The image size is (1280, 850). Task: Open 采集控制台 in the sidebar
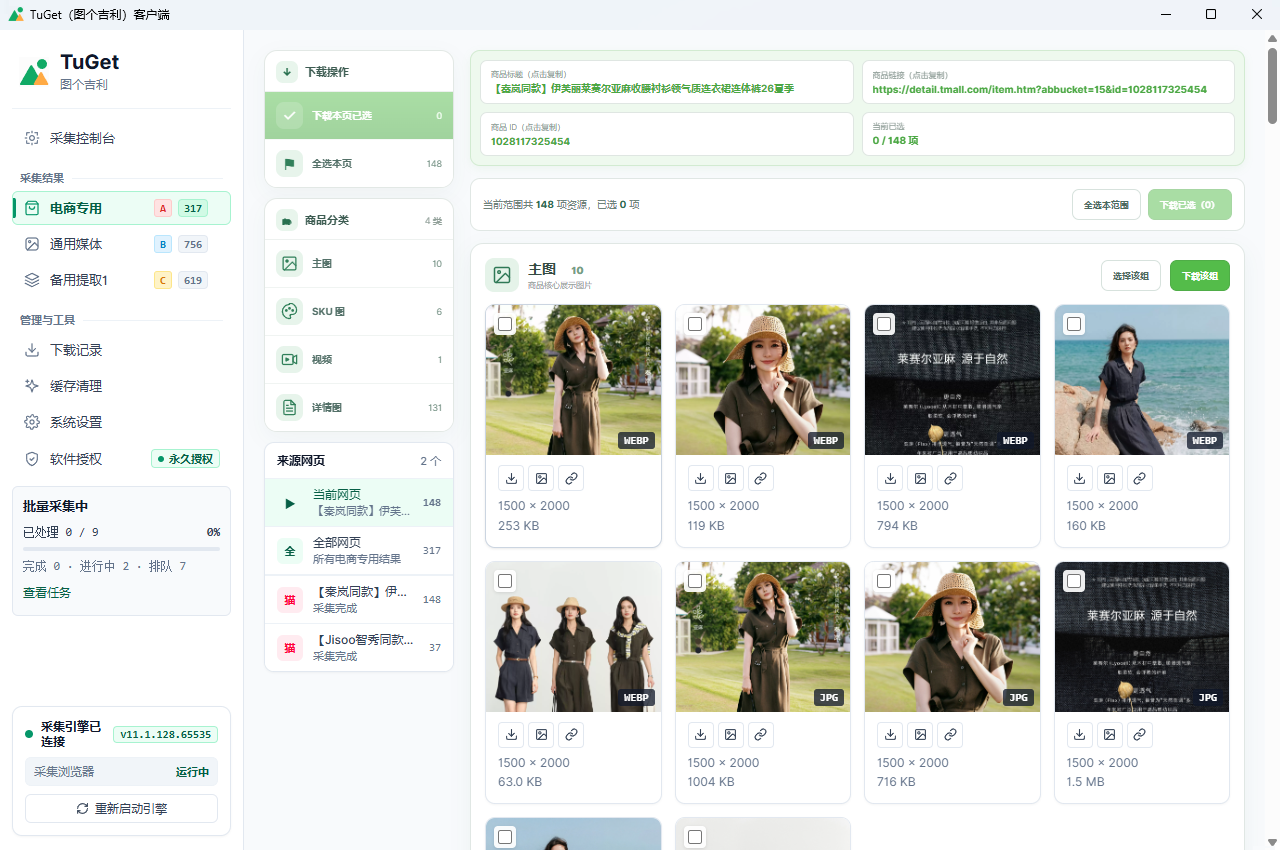[122, 138]
